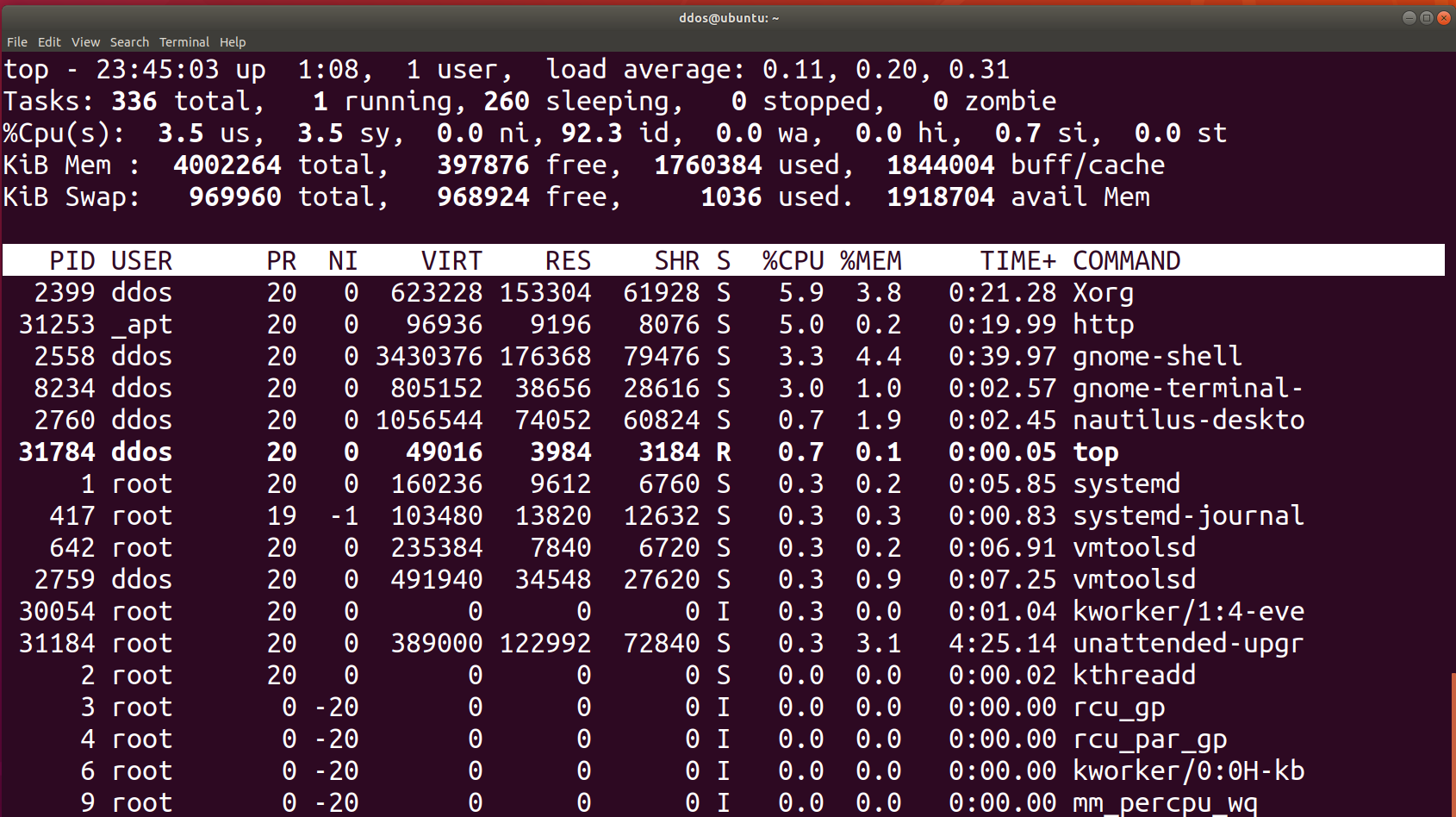This screenshot has width=1456, height=817.
Task: Click PID 2399
Action: 65,293
